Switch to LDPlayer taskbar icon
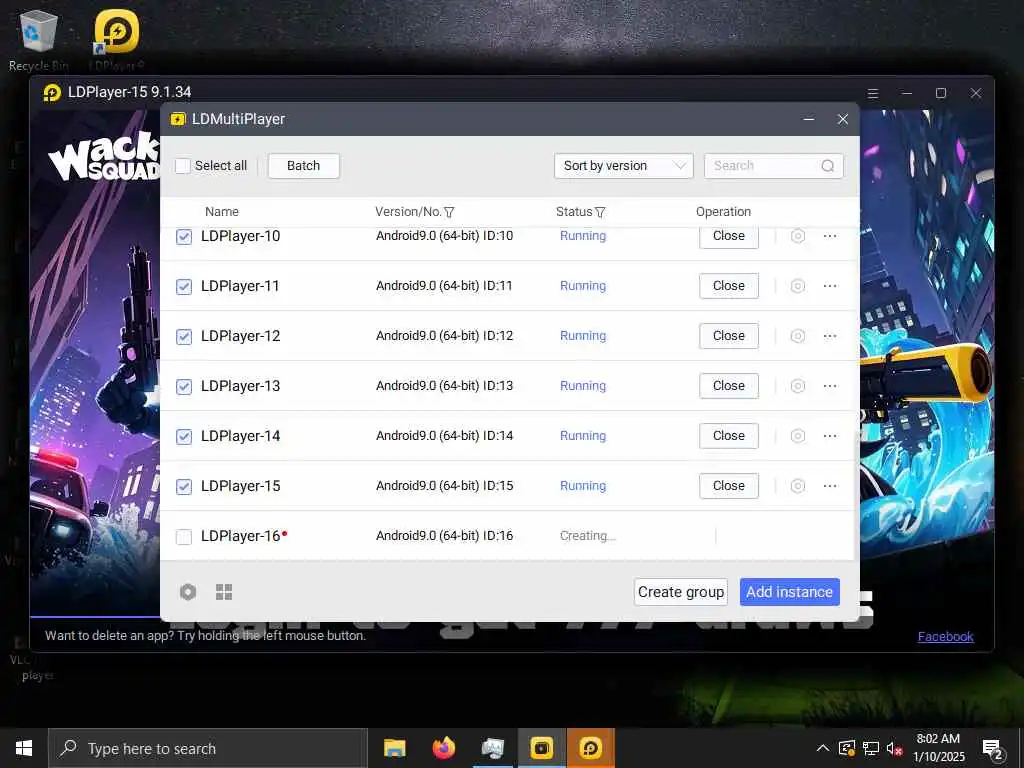Viewport: 1024px width, 768px height. [590, 748]
